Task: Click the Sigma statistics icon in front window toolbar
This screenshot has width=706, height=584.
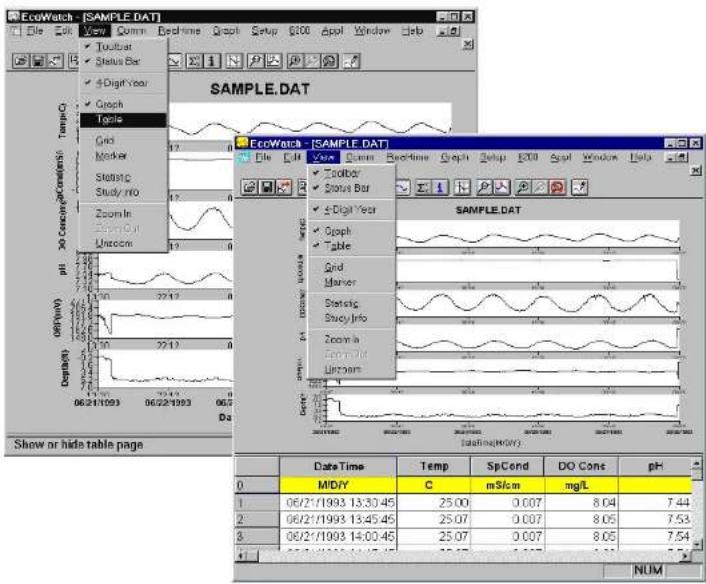Action: point(422,187)
